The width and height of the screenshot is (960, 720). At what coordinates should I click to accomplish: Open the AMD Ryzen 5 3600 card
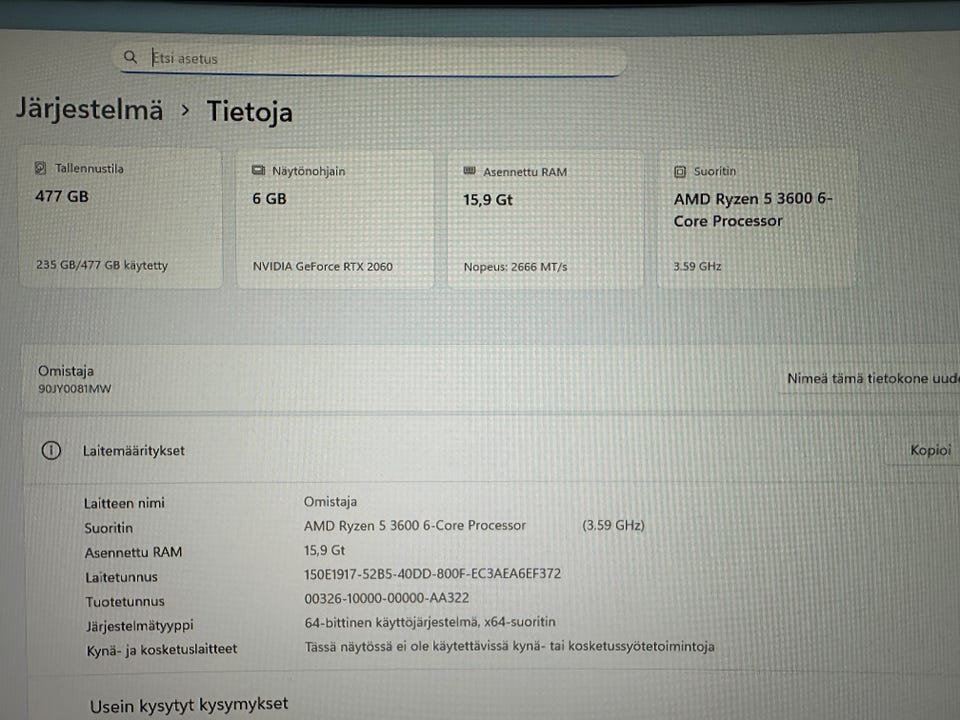coord(757,218)
